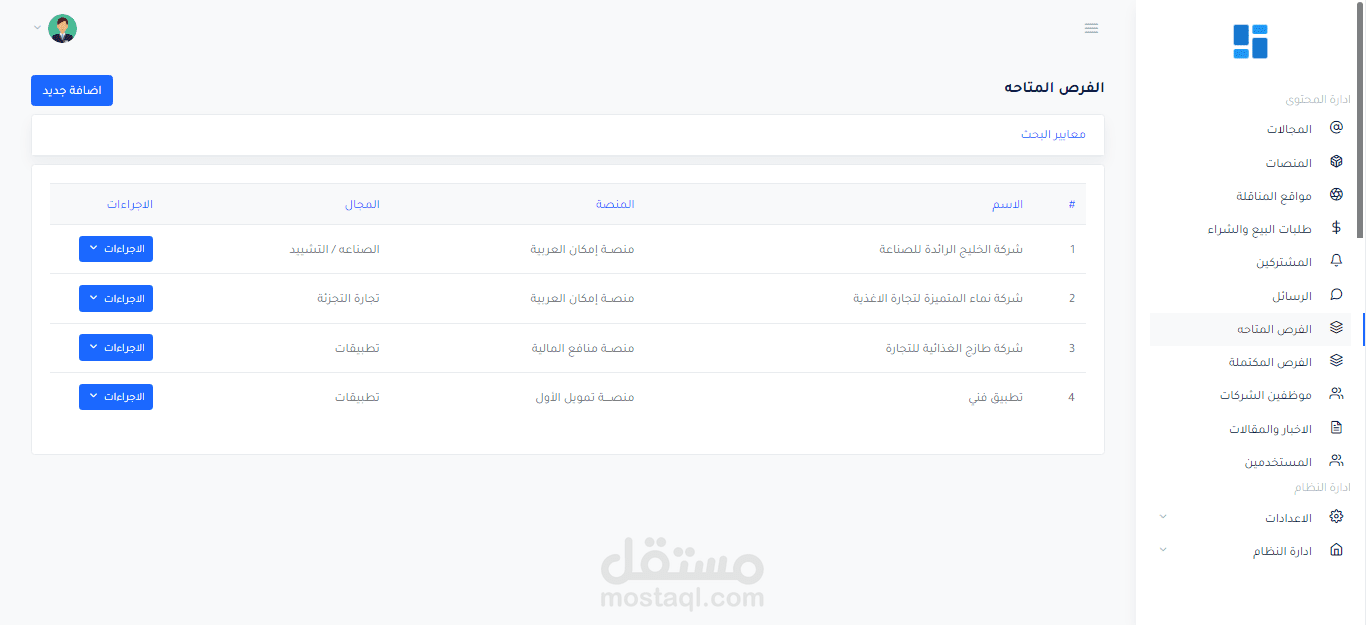Viewport: 1366px width, 625px height.
Task: Expand the معايير البحث search criteria panel
Action: pos(1053,134)
